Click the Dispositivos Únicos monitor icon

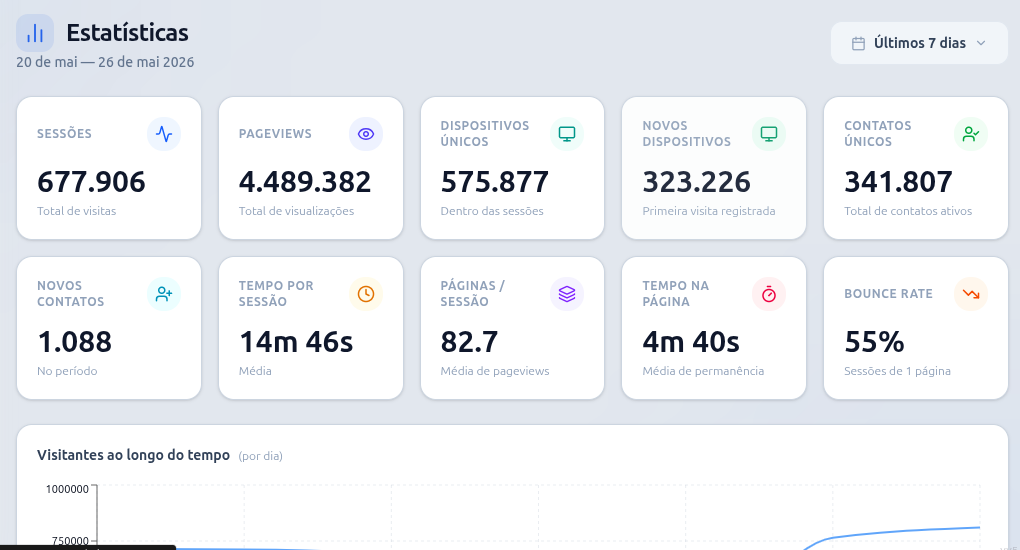pos(567,134)
